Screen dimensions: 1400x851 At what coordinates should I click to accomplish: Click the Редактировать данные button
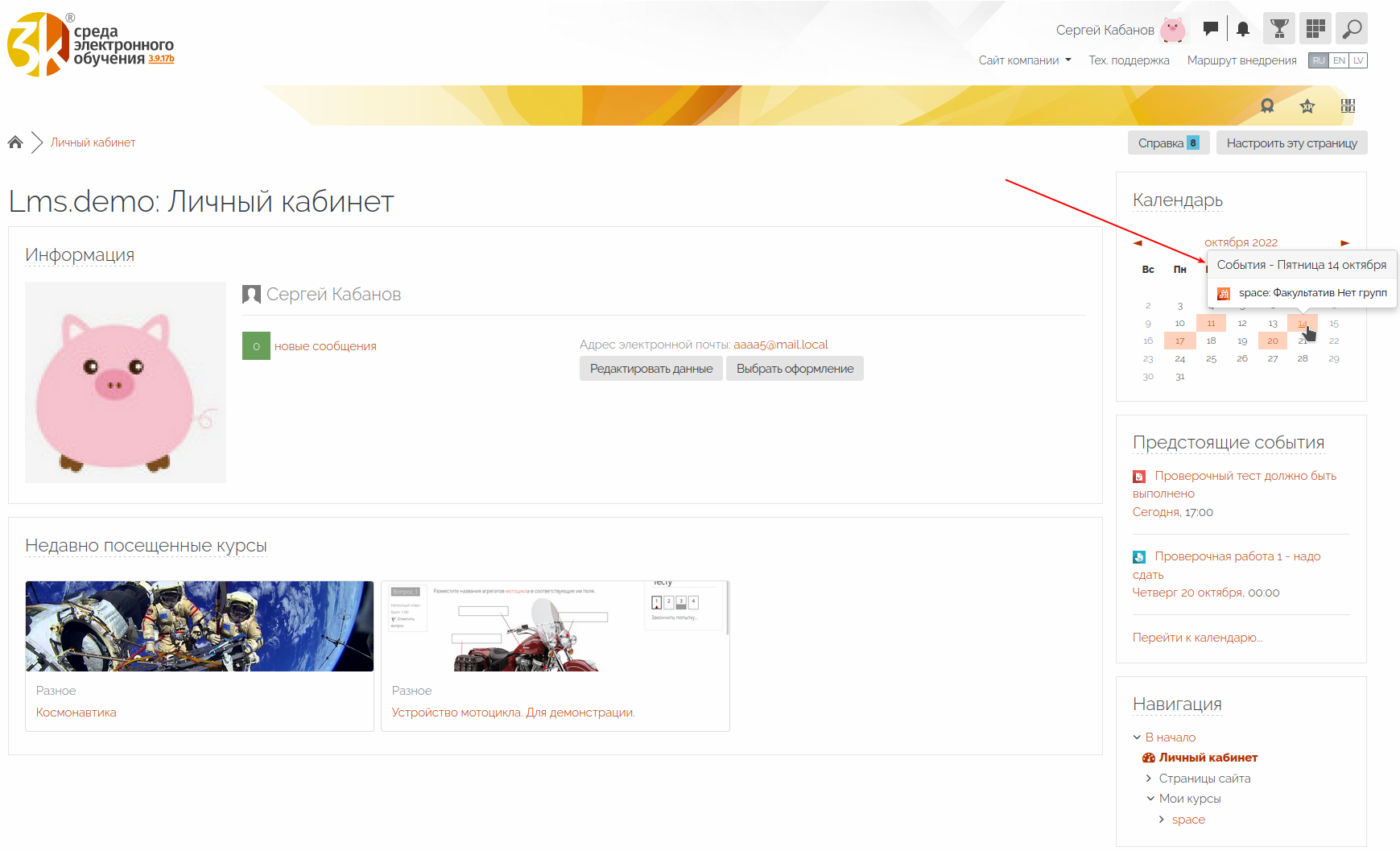[x=650, y=369]
